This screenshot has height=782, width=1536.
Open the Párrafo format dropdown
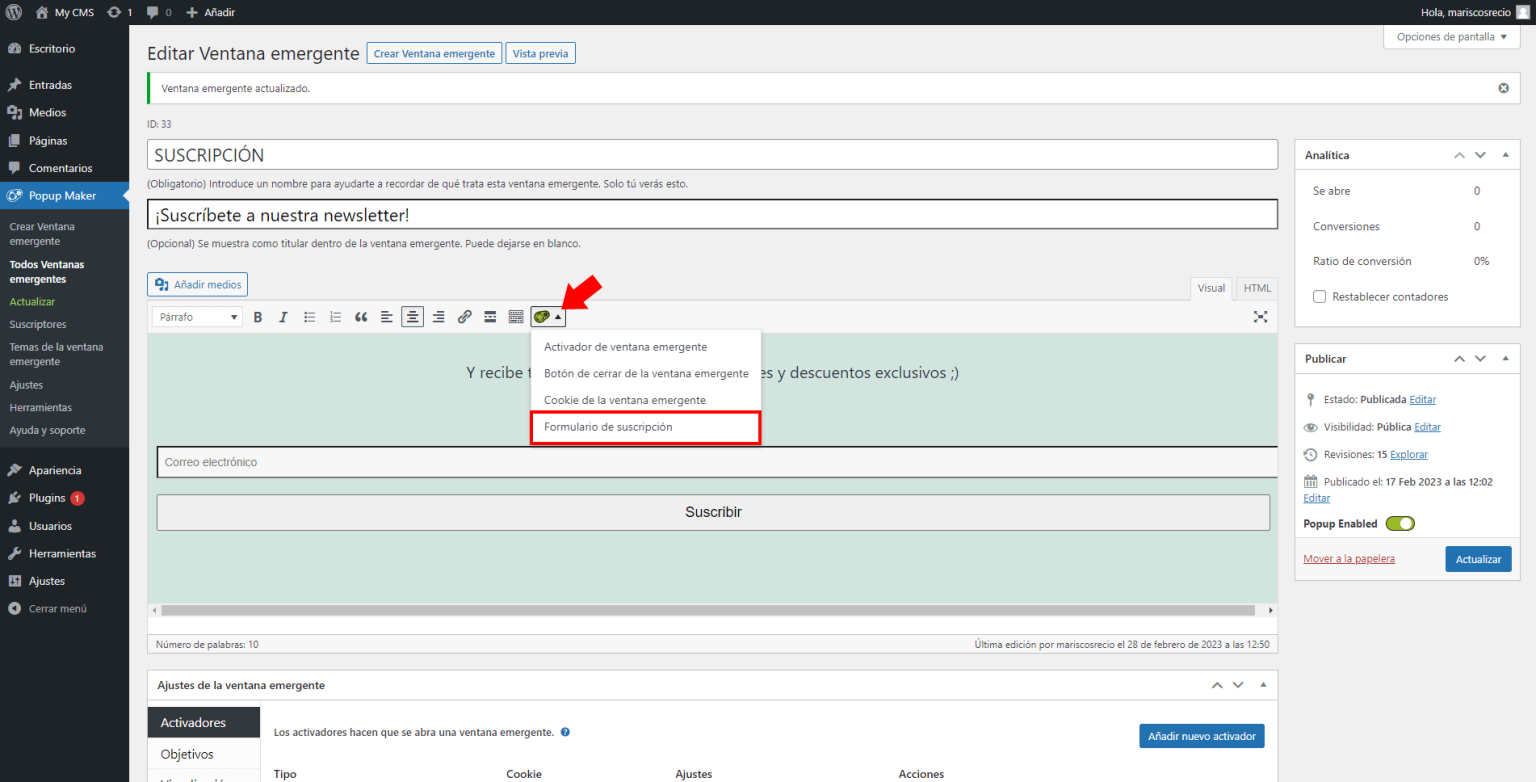pos(196,316)
